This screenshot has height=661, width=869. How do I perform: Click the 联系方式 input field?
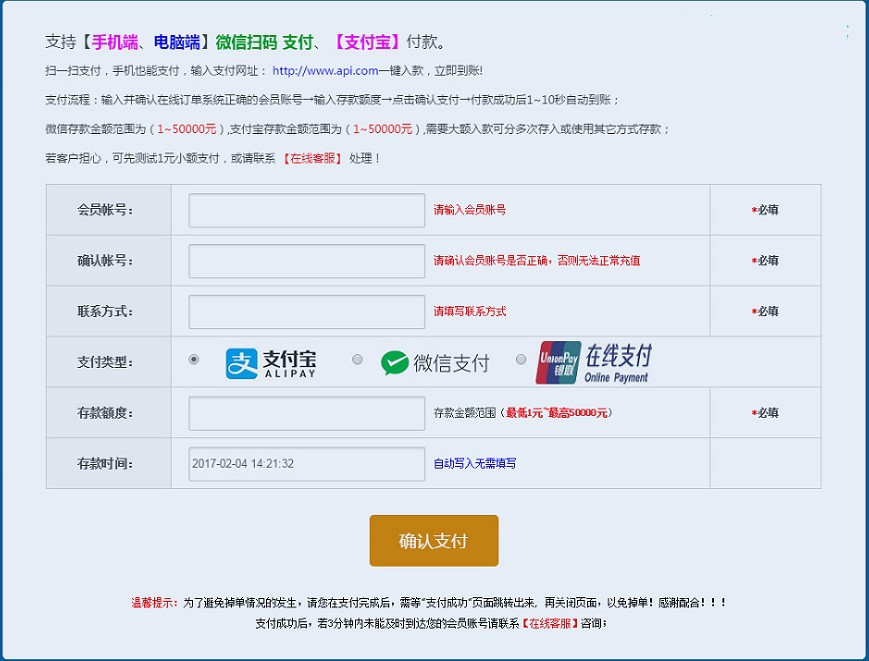(306, 311)
